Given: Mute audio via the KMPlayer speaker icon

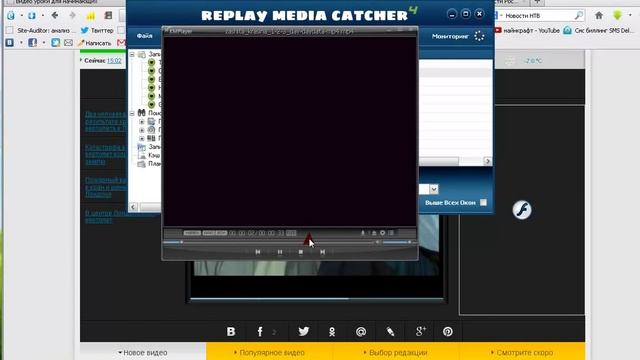Looking at the screenshot, I should click(378, 242).
